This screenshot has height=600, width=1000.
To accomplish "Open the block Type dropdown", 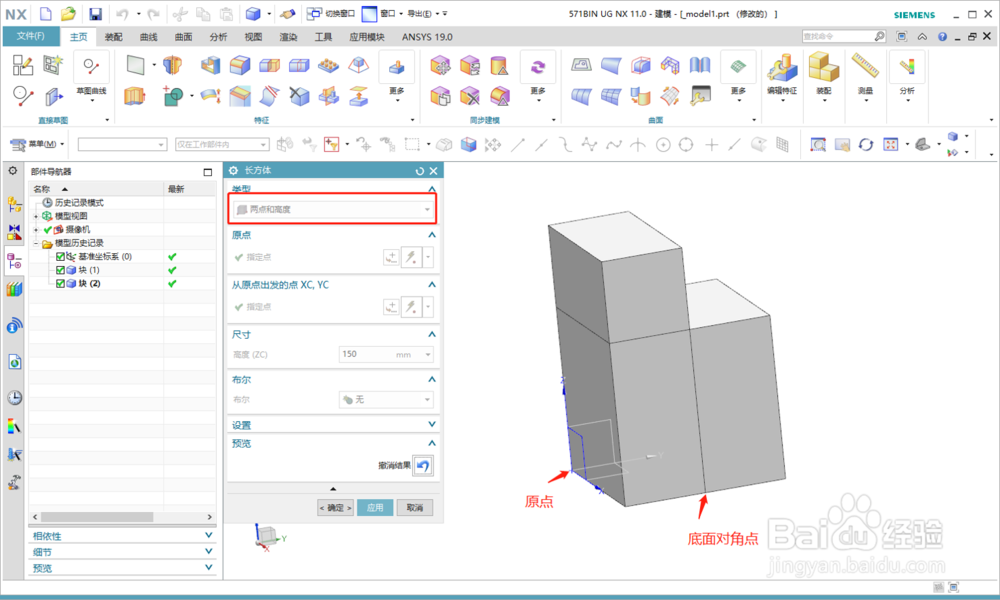I will (x=333, y=209).
